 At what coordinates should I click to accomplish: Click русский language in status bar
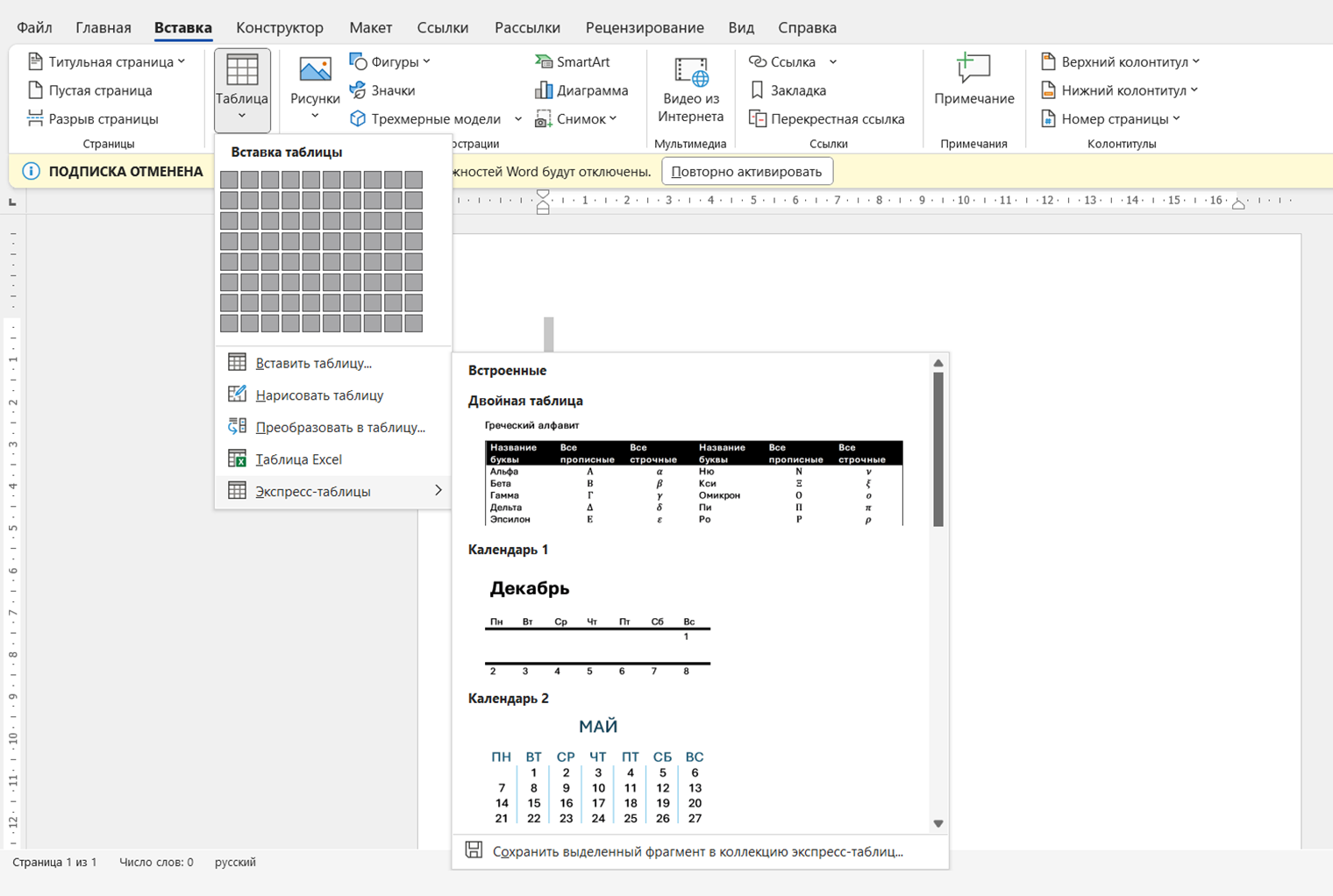(x=235, y=862)
